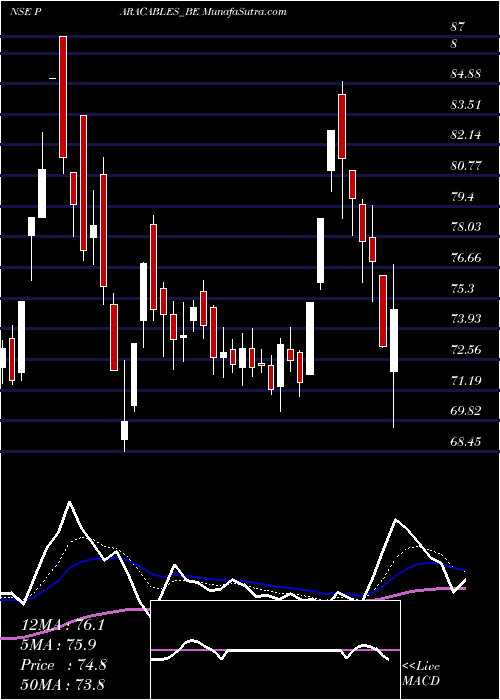Click inside the boxed Live MACD inset chart
Viewport: 500px width, 700px height.
275,650
